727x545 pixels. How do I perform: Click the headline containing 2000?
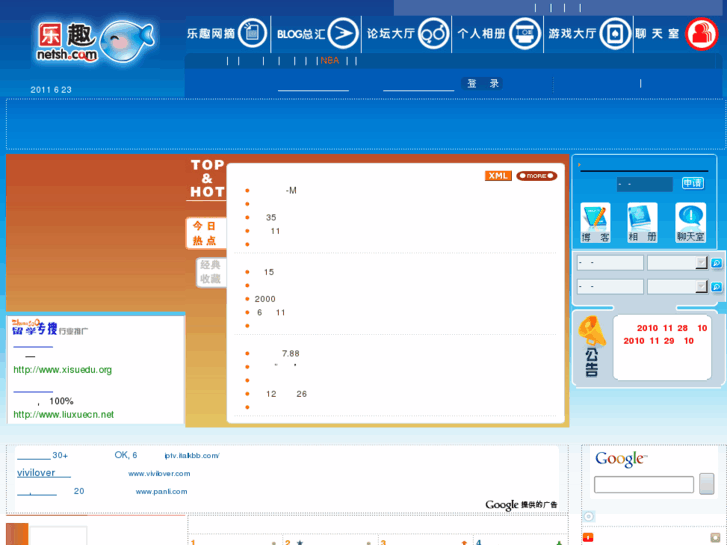(x=265, y=299)
